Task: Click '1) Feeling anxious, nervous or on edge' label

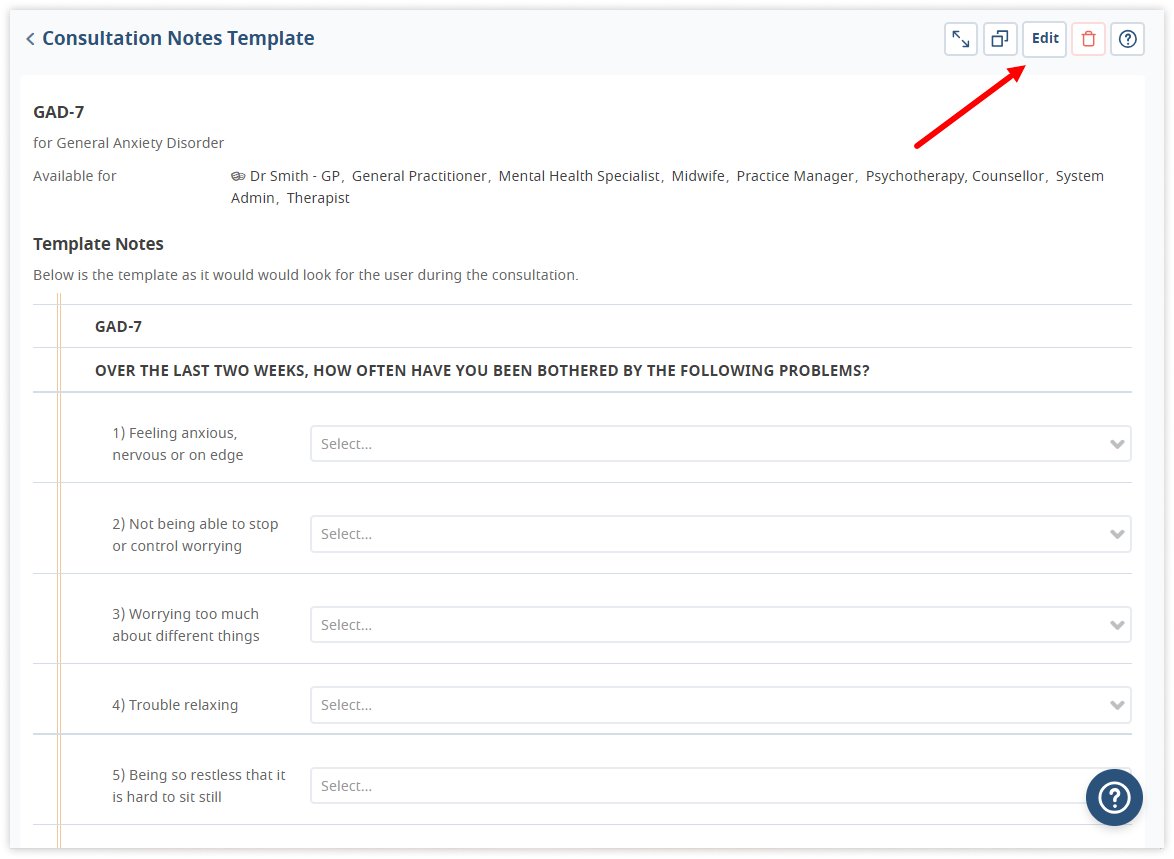Action: (x=178, y=444)
